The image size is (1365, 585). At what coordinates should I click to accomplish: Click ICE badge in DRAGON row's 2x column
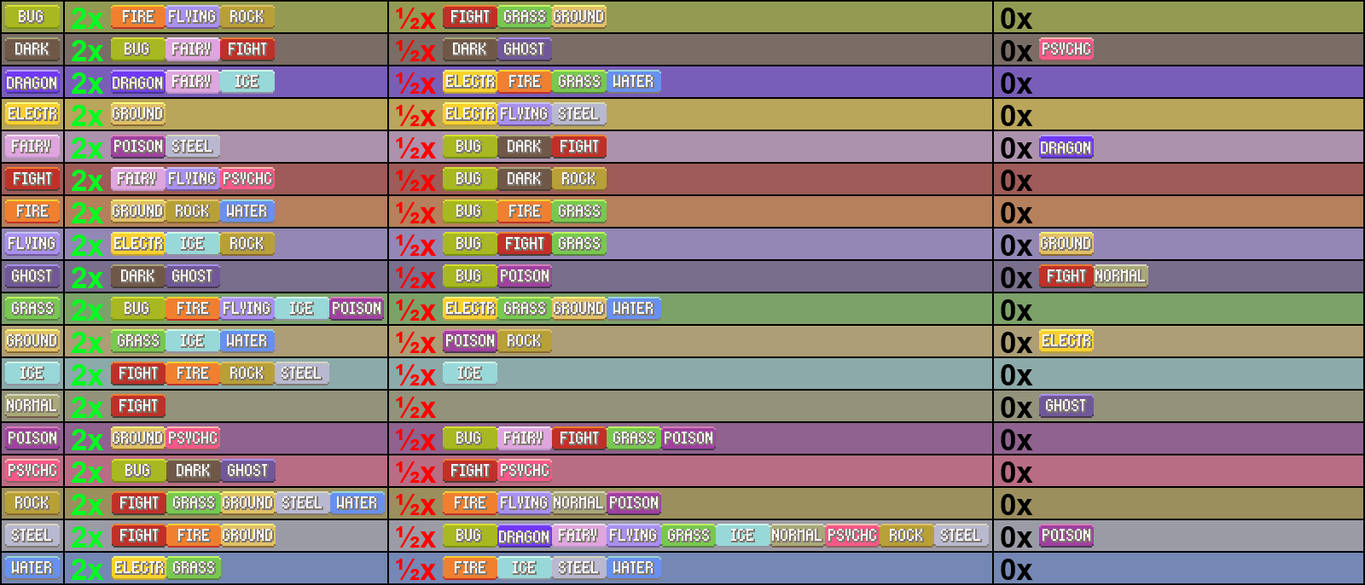pos(247,82)
